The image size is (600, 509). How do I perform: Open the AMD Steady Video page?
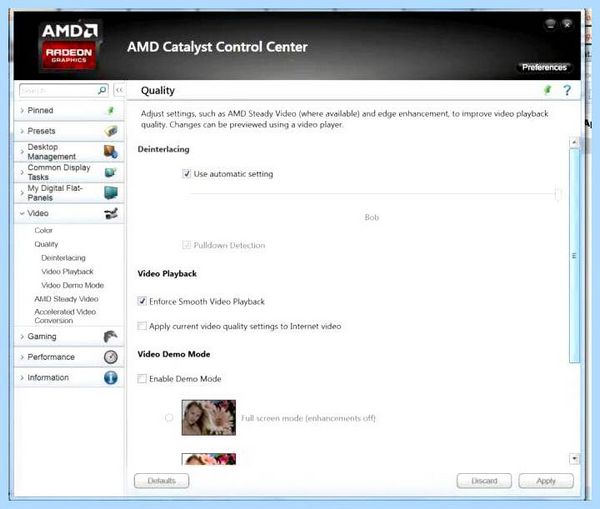(x=66, y=299)
